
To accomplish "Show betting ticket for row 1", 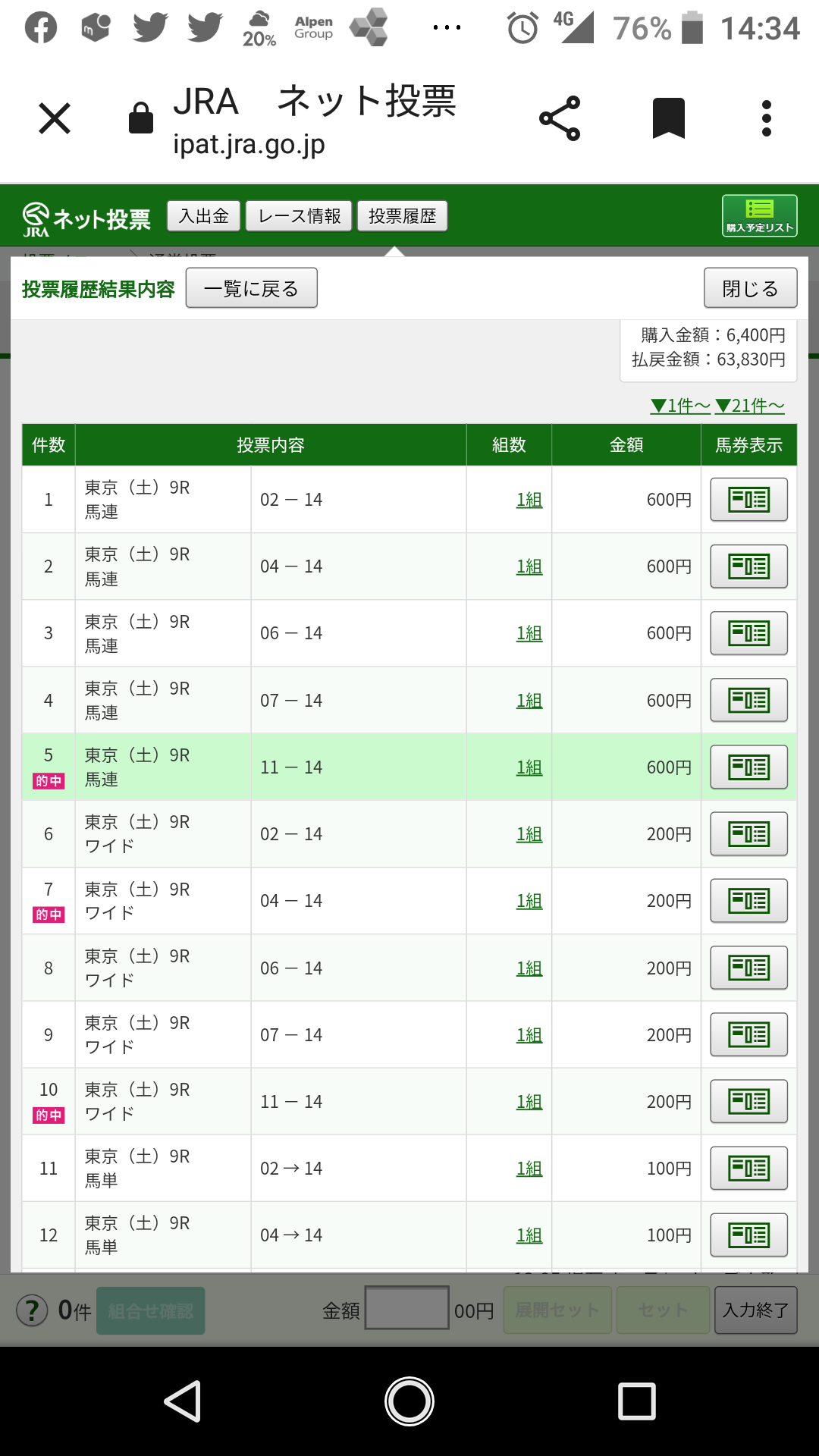I will [x=748, y=500].
